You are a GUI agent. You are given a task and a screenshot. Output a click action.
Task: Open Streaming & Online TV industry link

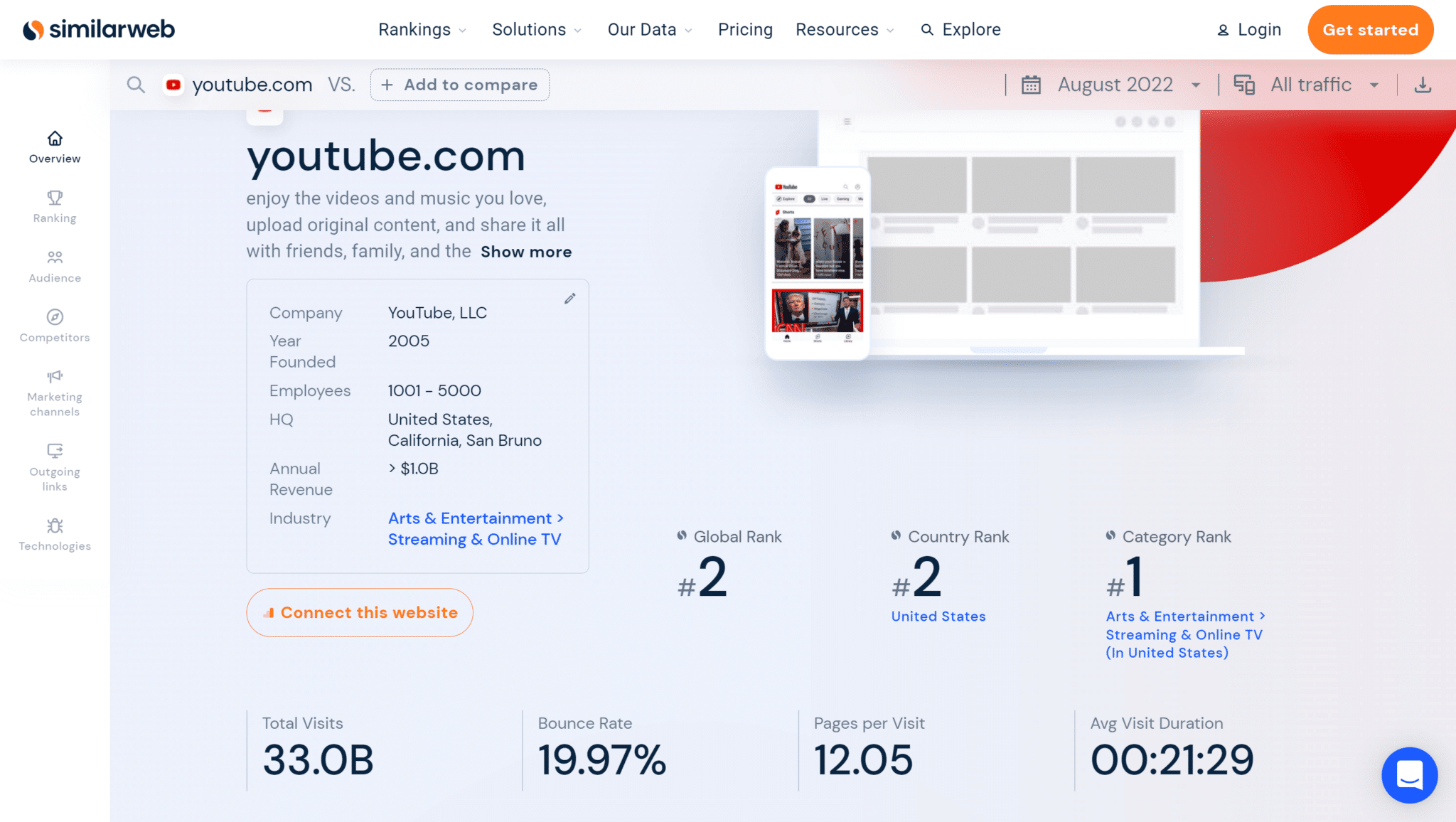click(474, 540)
